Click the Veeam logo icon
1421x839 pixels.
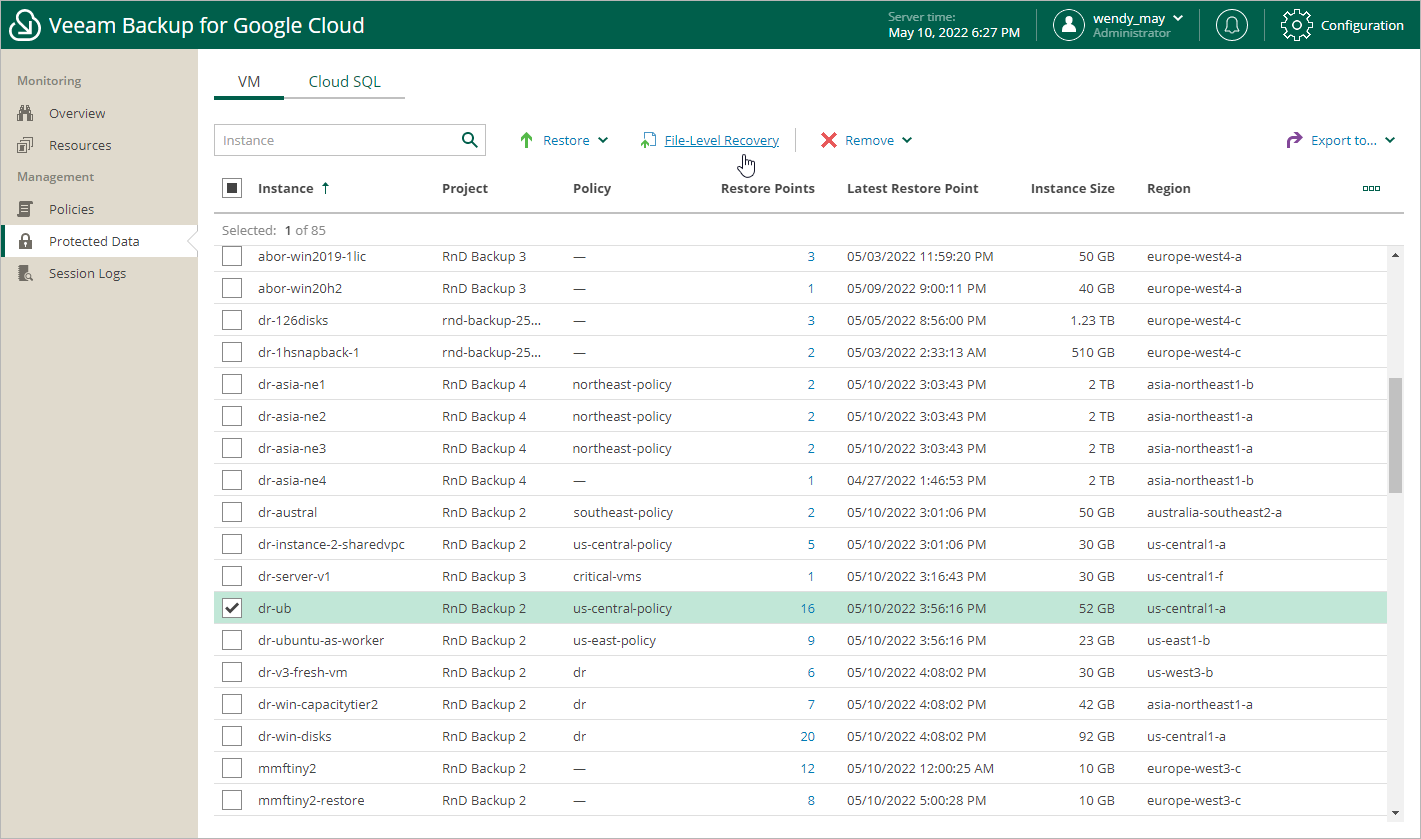coord(24,26)
